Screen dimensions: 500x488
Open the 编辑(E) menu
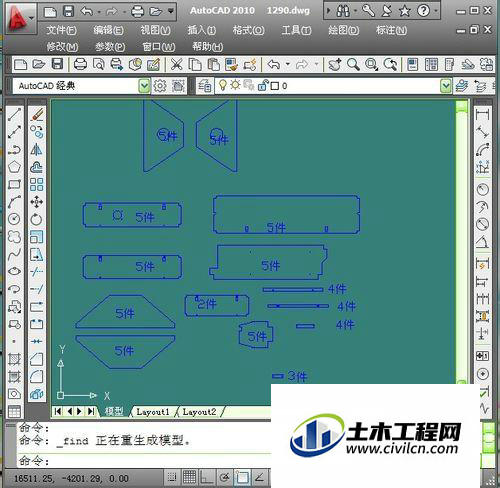point(108,30)
